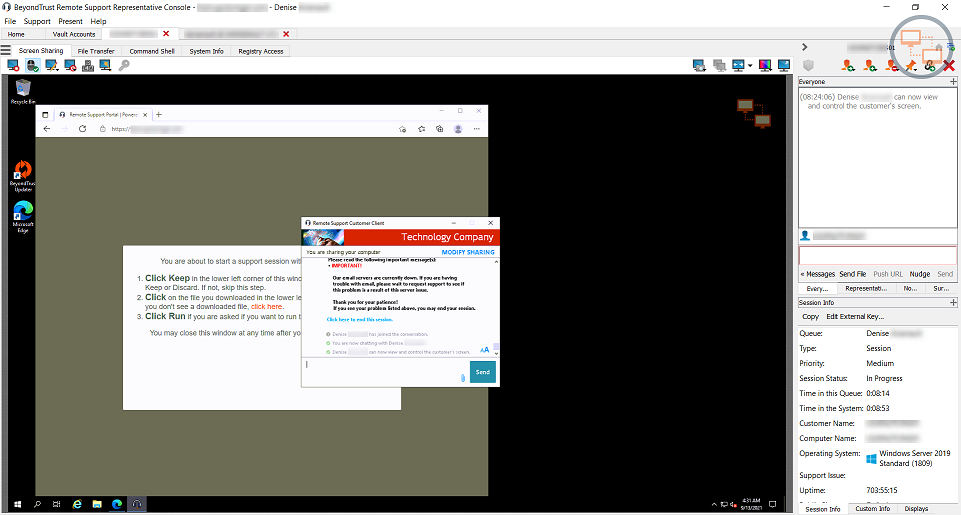Click the Nudge button in chat
The width and height of the screenshot is (961, 515).
[919, 274]
